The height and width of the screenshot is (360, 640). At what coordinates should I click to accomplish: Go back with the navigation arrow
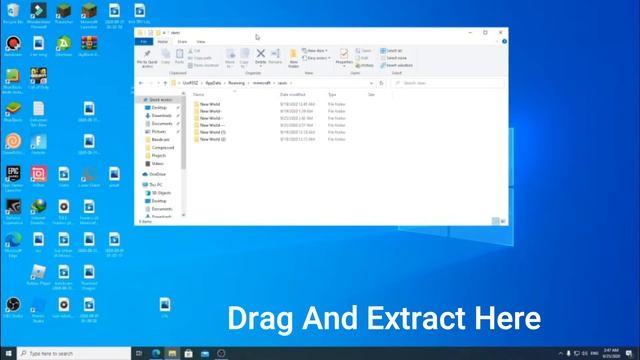pyautogui.click(x=141, y=83)
